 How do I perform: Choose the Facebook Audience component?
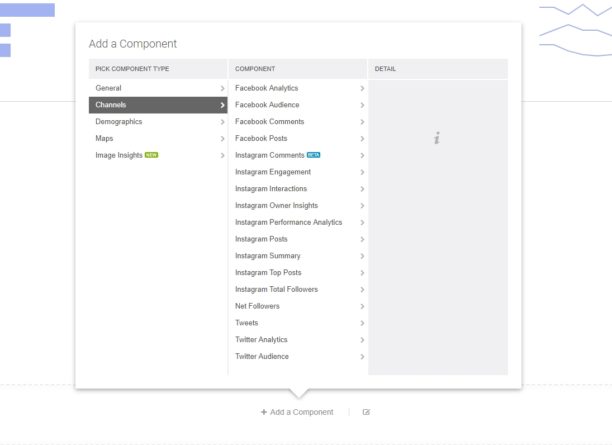pos(267,105)
